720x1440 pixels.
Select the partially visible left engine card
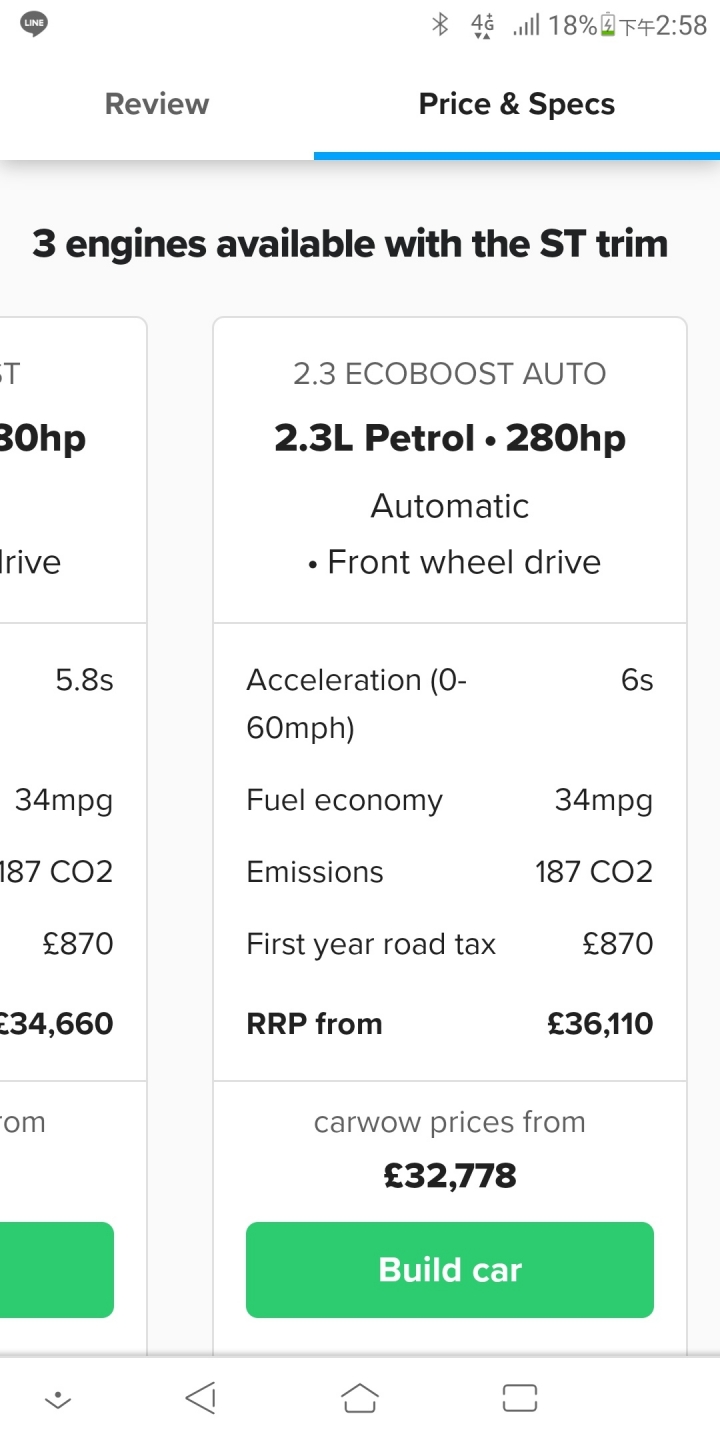(73, 835)
